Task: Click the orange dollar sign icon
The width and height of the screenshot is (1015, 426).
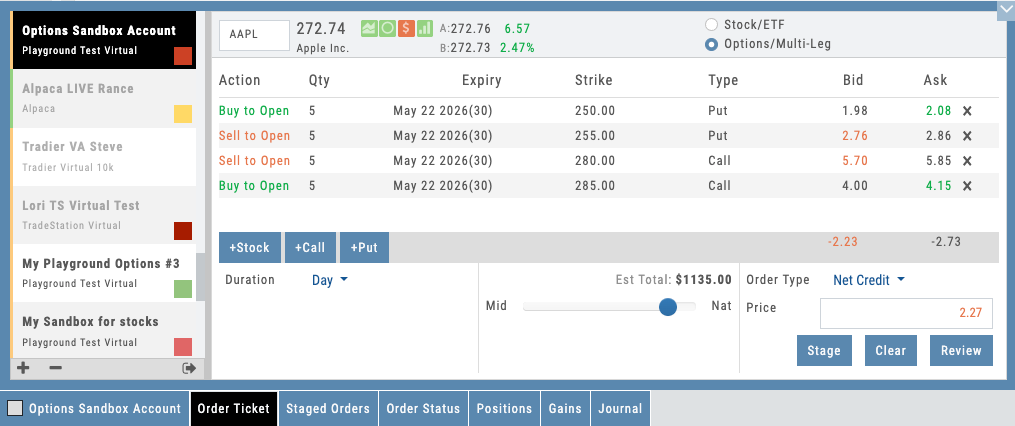Action: pos(405,29)
